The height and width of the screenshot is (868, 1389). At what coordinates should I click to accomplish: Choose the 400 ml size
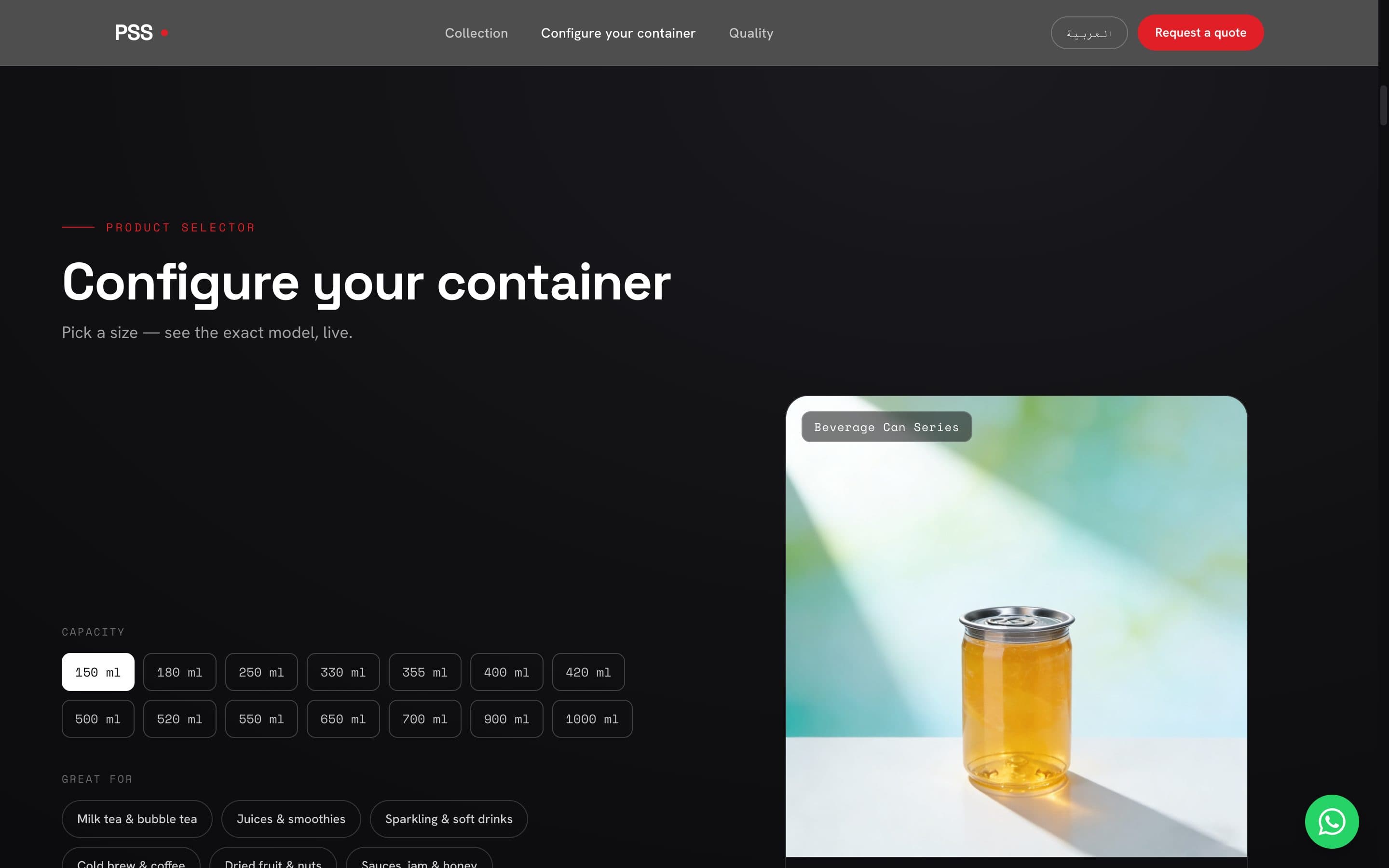(506, 672)
